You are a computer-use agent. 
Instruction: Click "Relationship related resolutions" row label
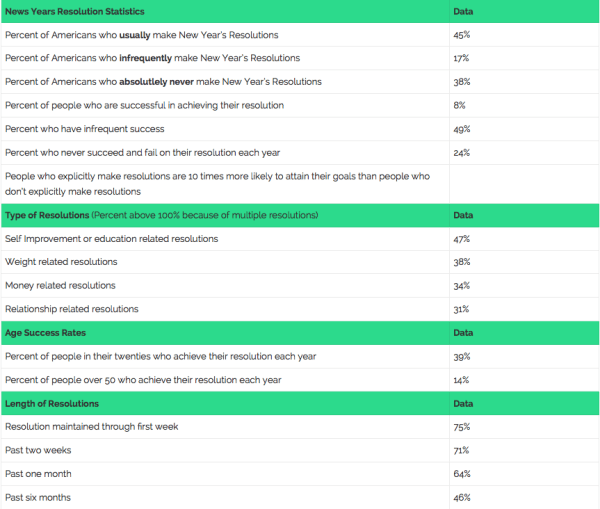tap(71, 309)
